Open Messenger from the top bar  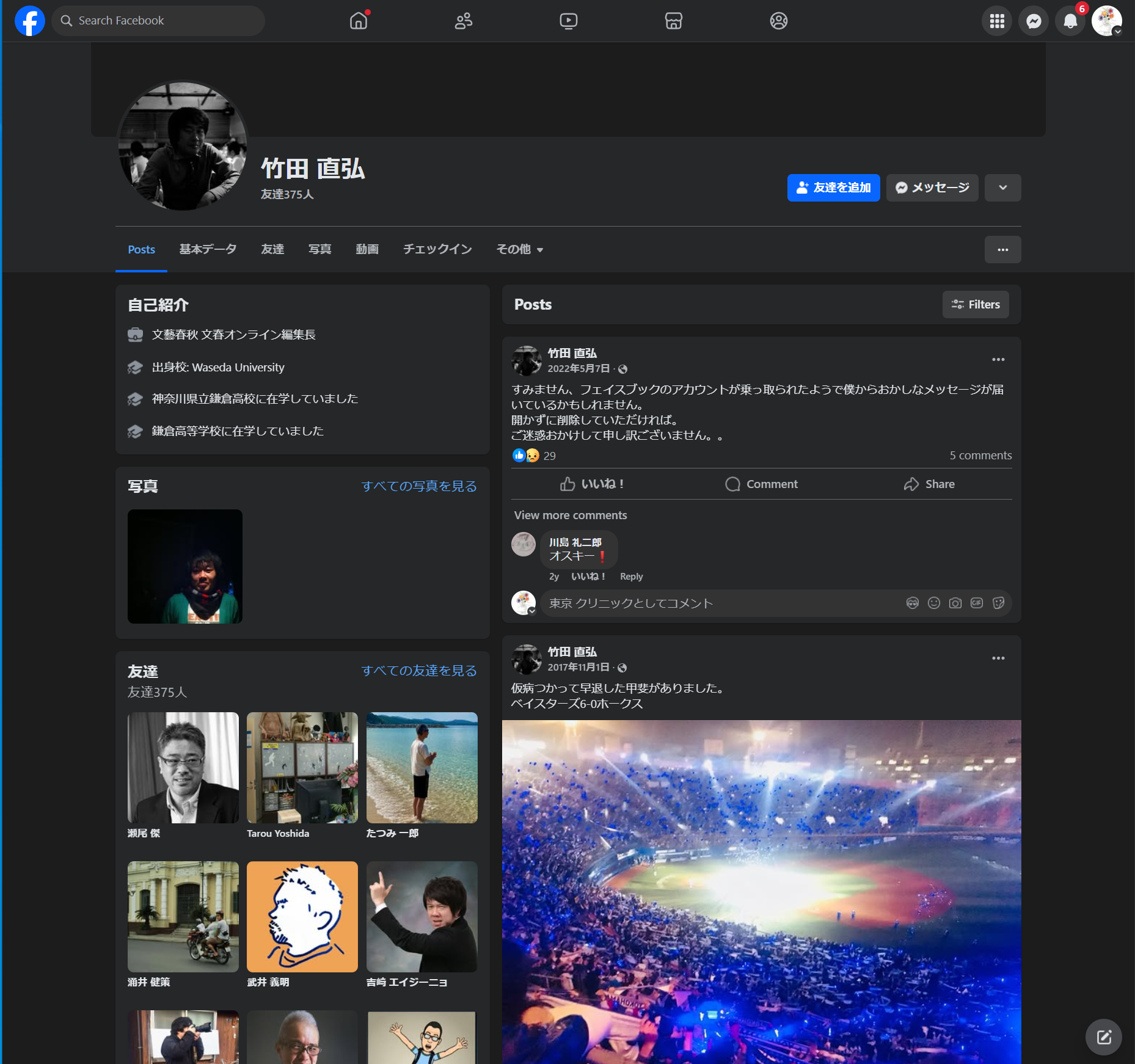point(1034,21)
